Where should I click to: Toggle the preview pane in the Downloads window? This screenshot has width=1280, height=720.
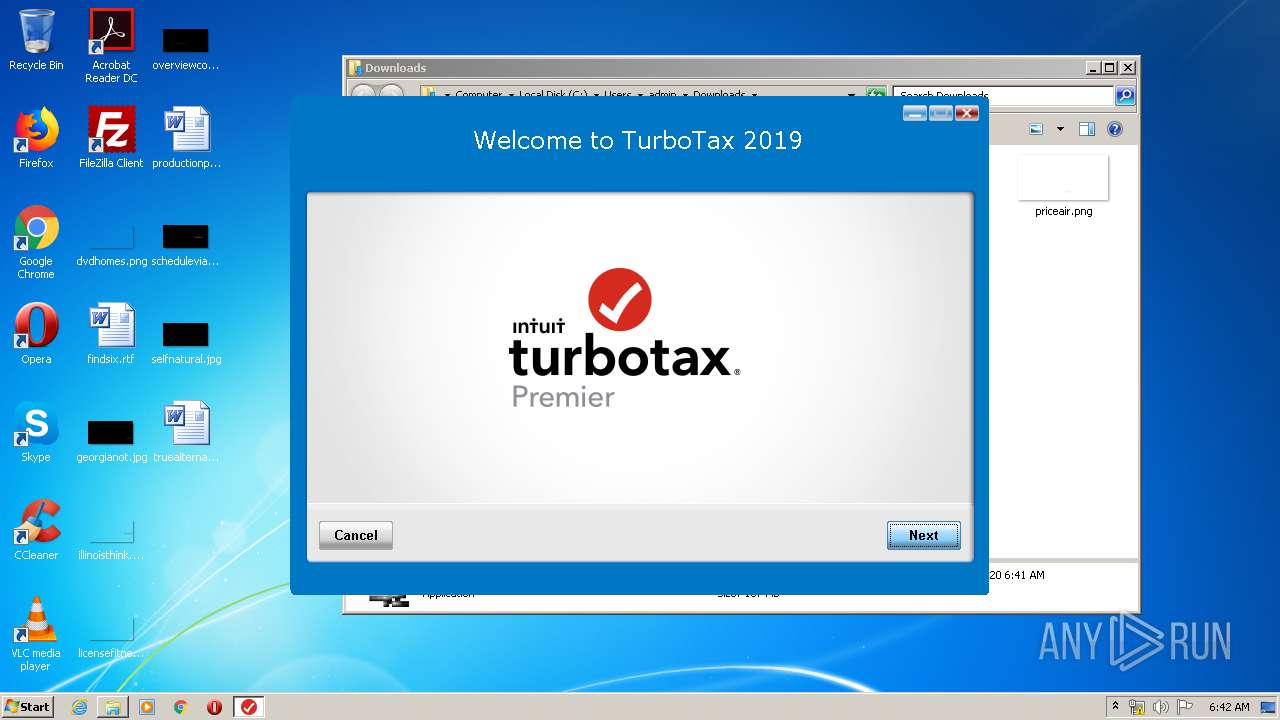point(1087,129)
